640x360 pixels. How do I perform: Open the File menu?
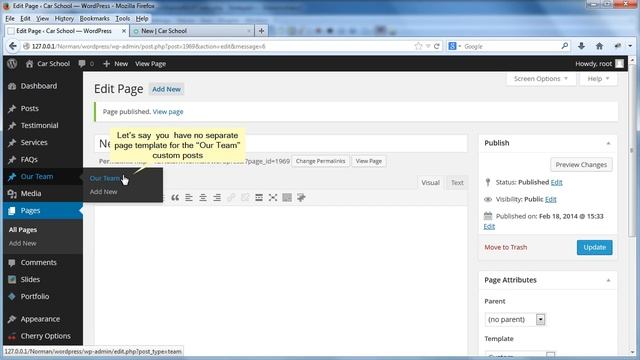pos(10,18)
